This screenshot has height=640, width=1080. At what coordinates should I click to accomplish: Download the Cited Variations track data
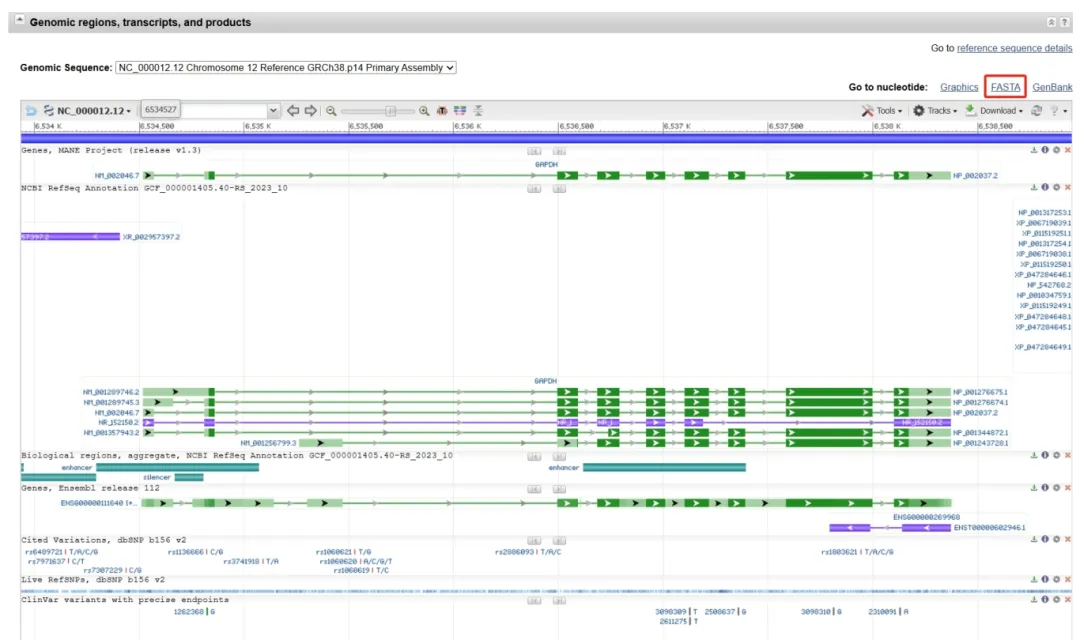pos(1034,539)
